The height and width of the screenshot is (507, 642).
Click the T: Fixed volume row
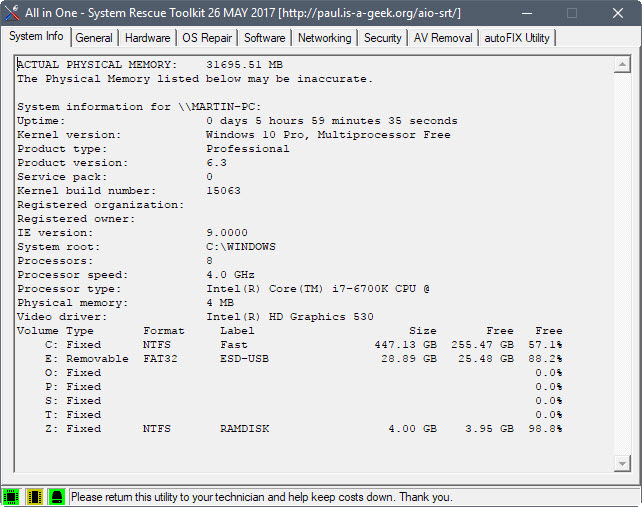(304, 415)
